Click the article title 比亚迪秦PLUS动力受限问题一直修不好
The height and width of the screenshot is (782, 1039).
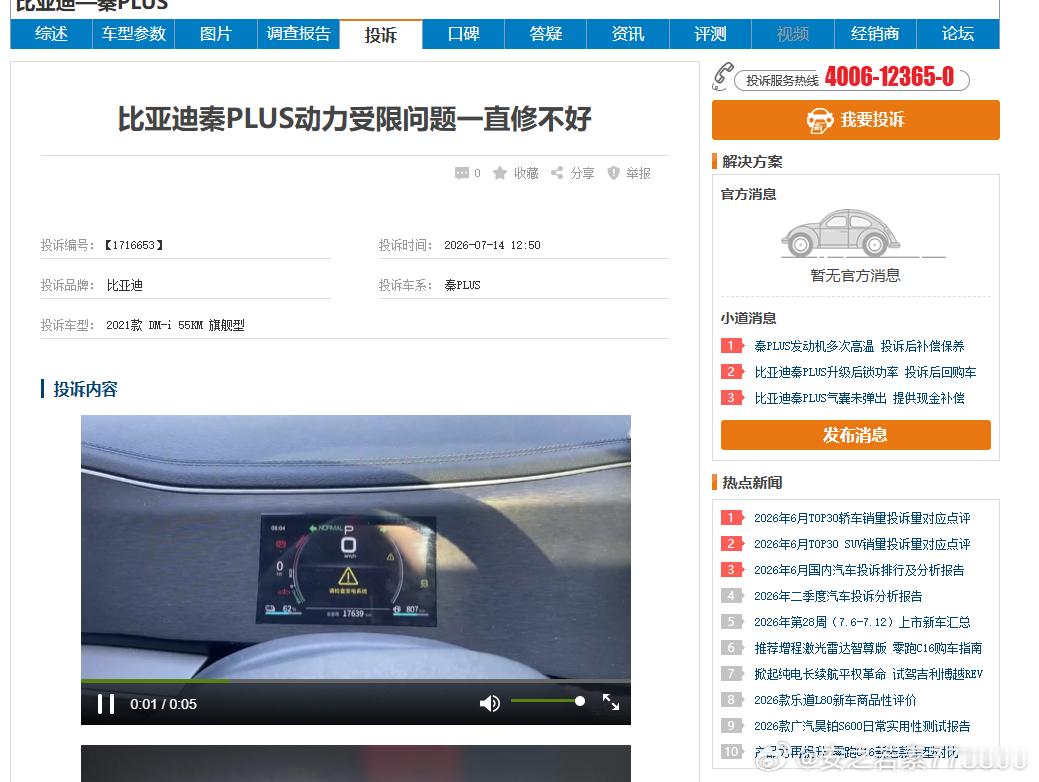tap(355, 119)
